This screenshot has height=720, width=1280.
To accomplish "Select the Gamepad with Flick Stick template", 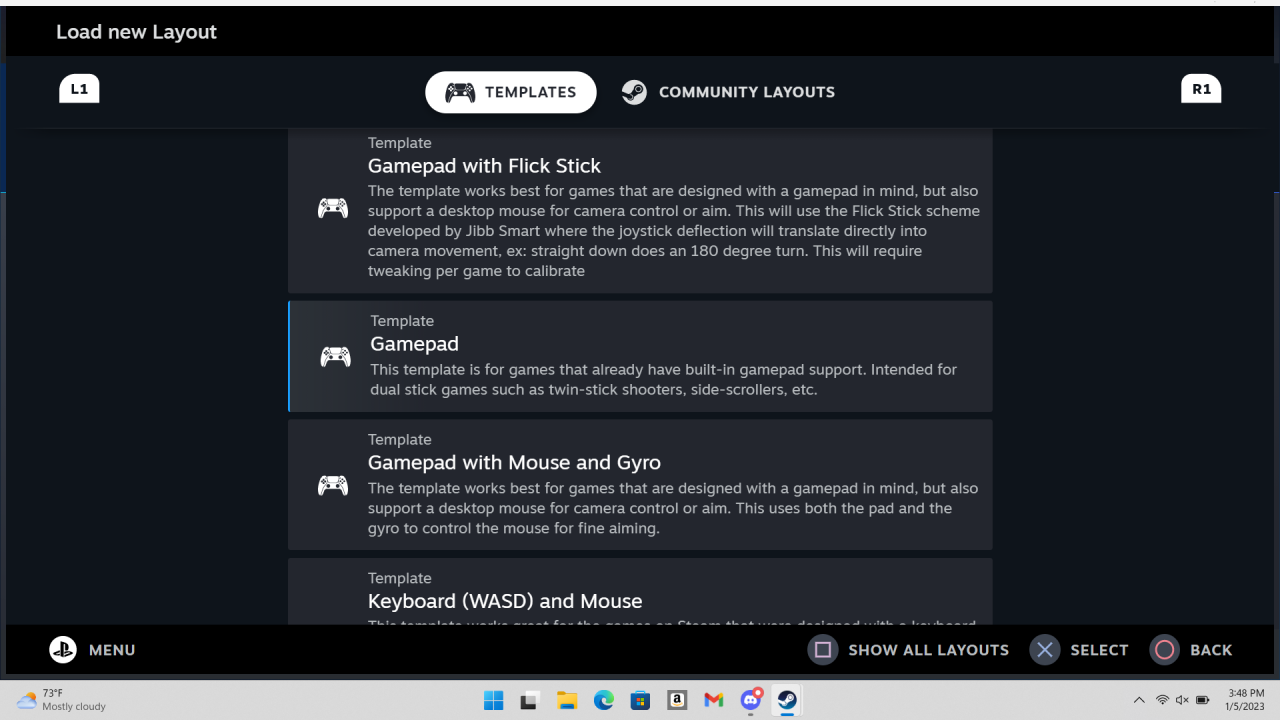I will tap(640, 210).
